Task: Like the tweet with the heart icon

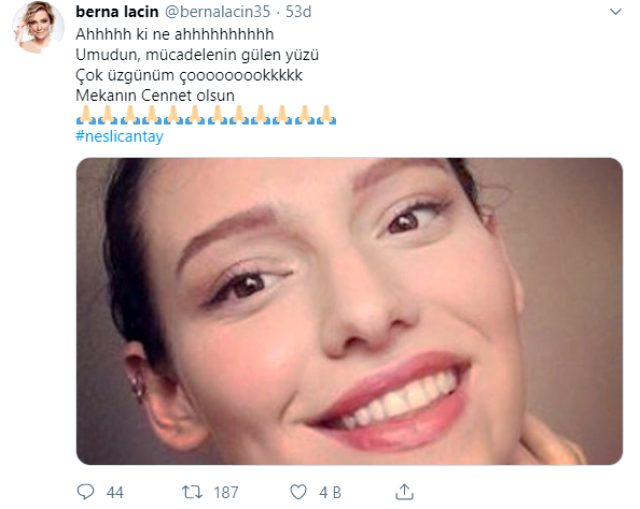Action: pos(298,492)
